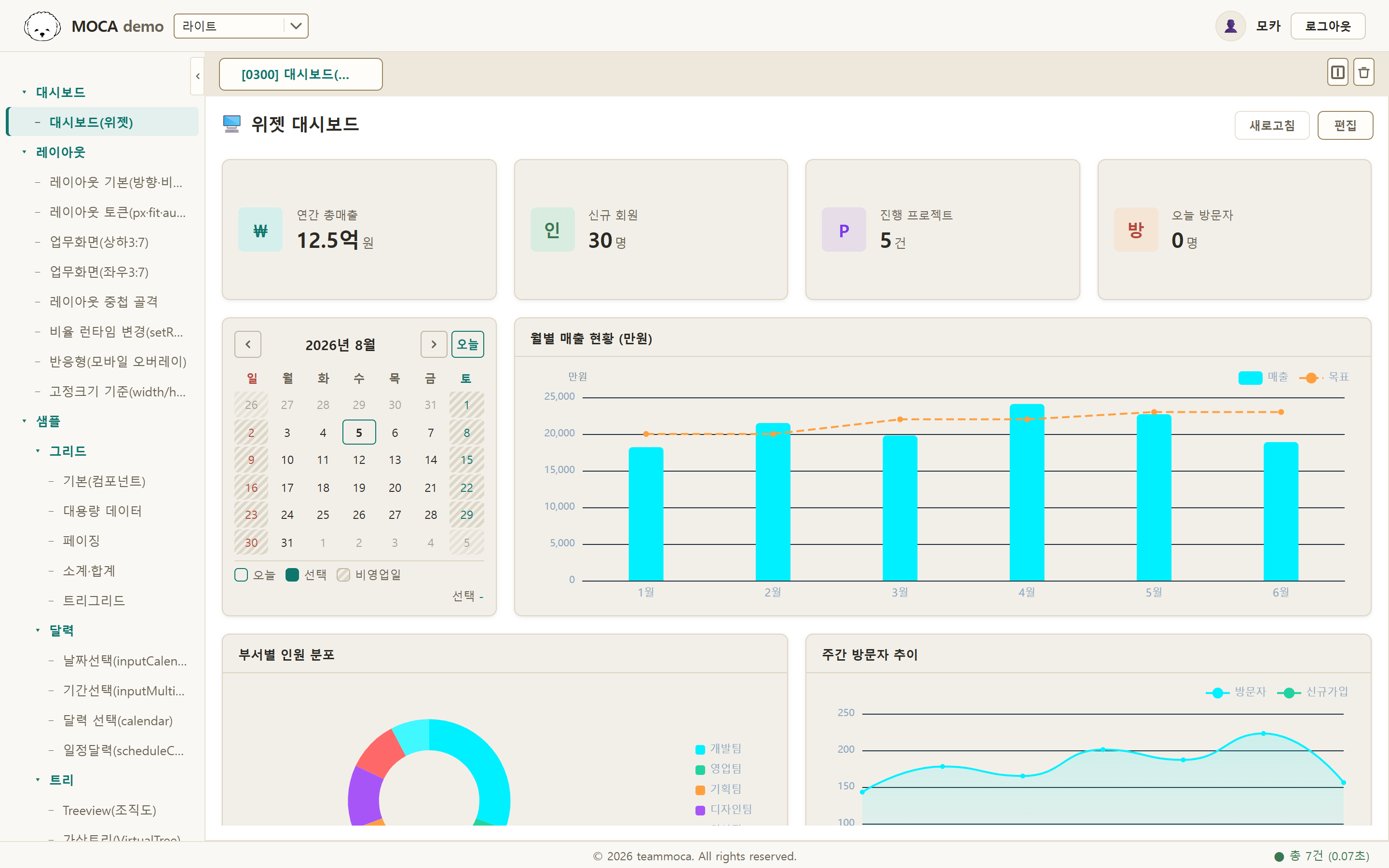Open 업무화면(좌우3:7) menu item

[99, 271]
